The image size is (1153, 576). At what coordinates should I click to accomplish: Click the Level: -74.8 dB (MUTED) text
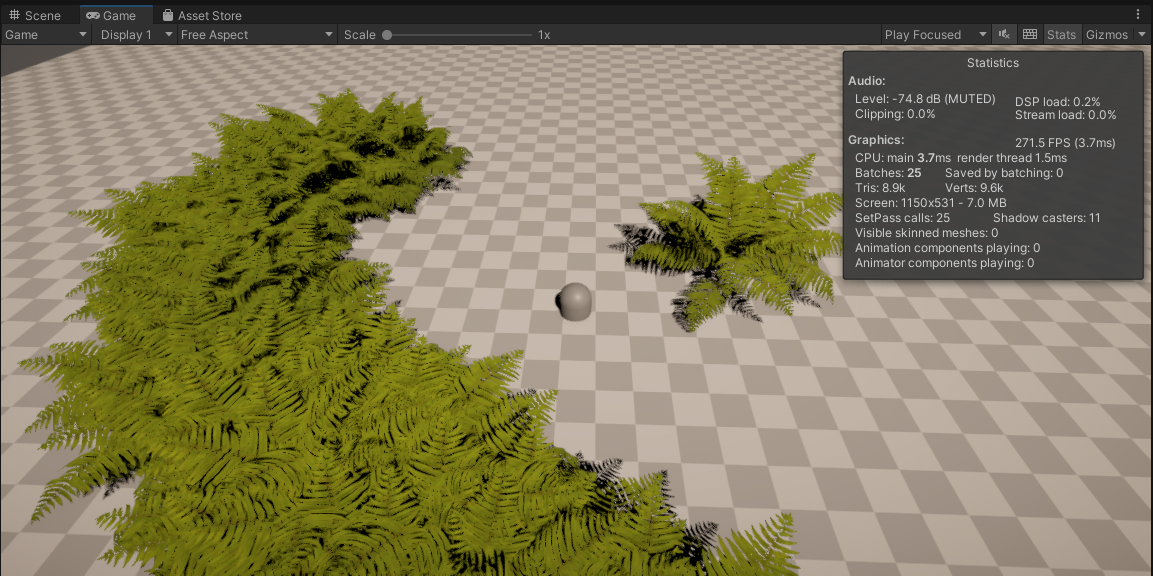pos(925,99)
